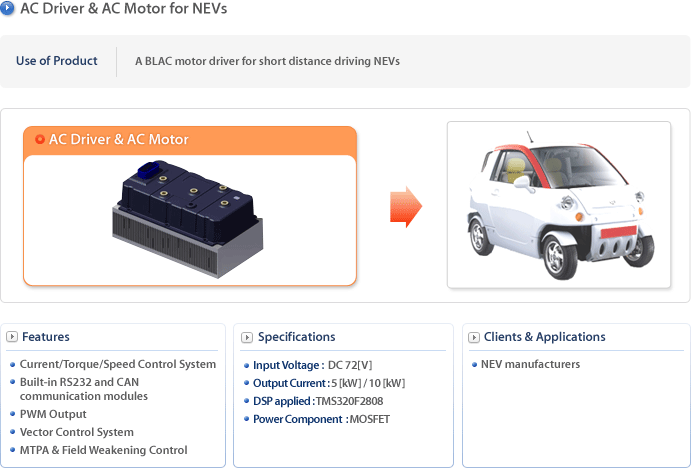691x468 pixels.
Task: Click the red arrow between product and car
Action: [406, 207]
